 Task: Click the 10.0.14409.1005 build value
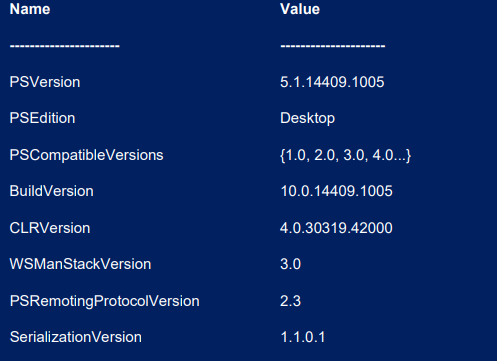(336, 191)
